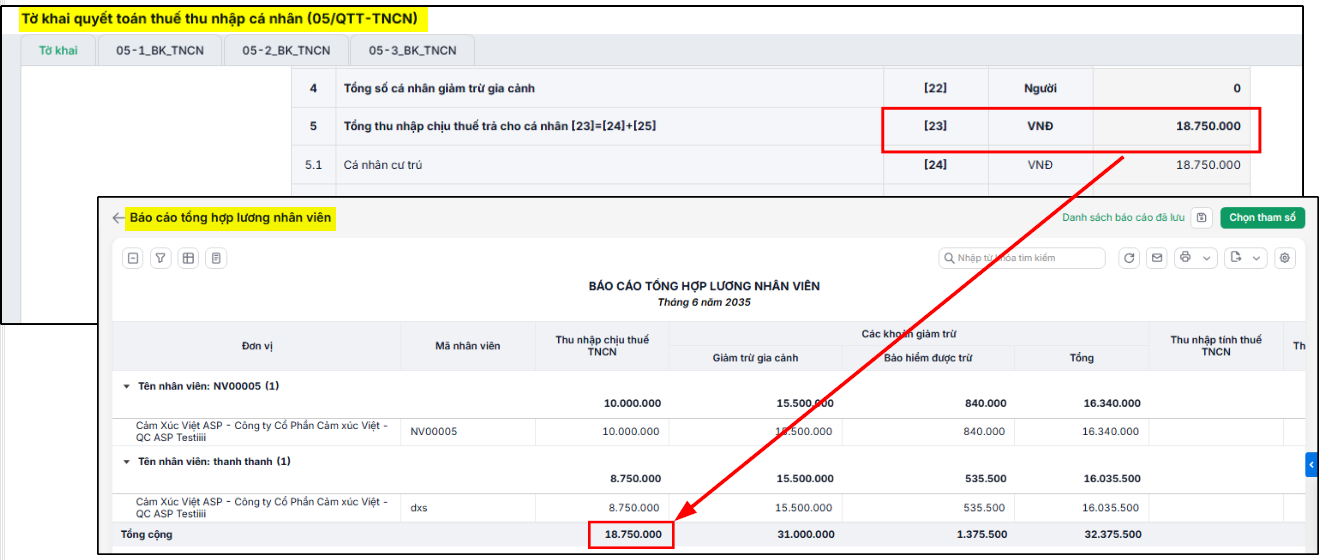The height and width of the screenshot is (560, 1321).
Task: Select the NV00005 employee code cell
Action: pyautogui.click(x=468, y=432)
